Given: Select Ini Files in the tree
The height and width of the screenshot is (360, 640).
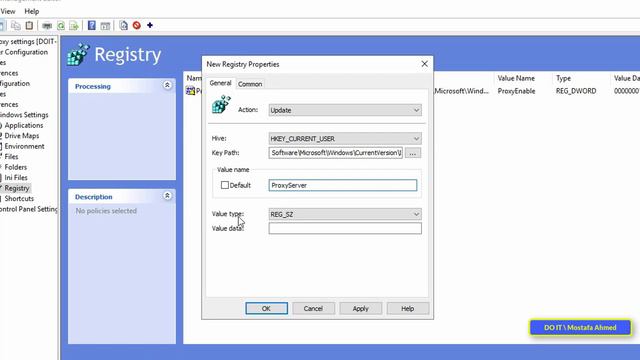Looking at the screenshot, I should [x=16, y=178].
